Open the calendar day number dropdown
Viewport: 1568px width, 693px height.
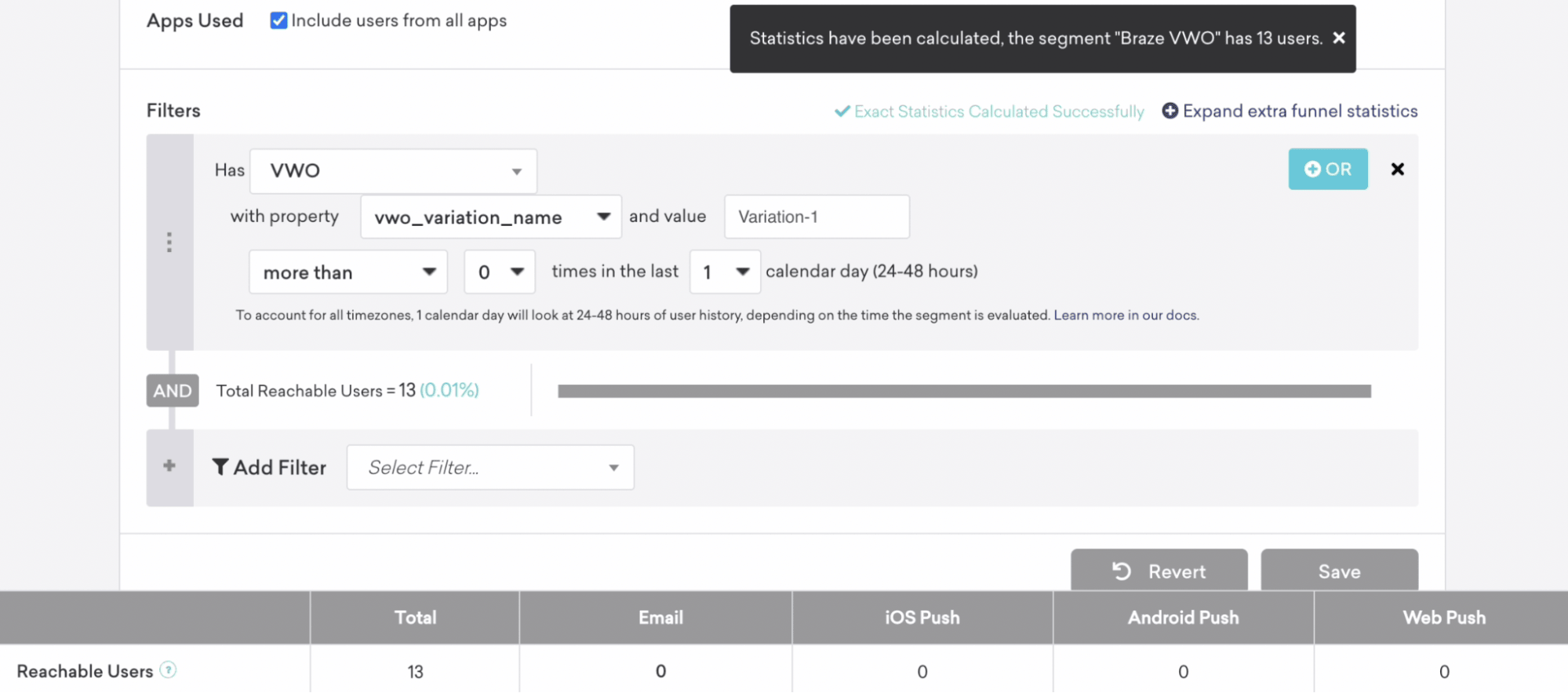[724, 272]
